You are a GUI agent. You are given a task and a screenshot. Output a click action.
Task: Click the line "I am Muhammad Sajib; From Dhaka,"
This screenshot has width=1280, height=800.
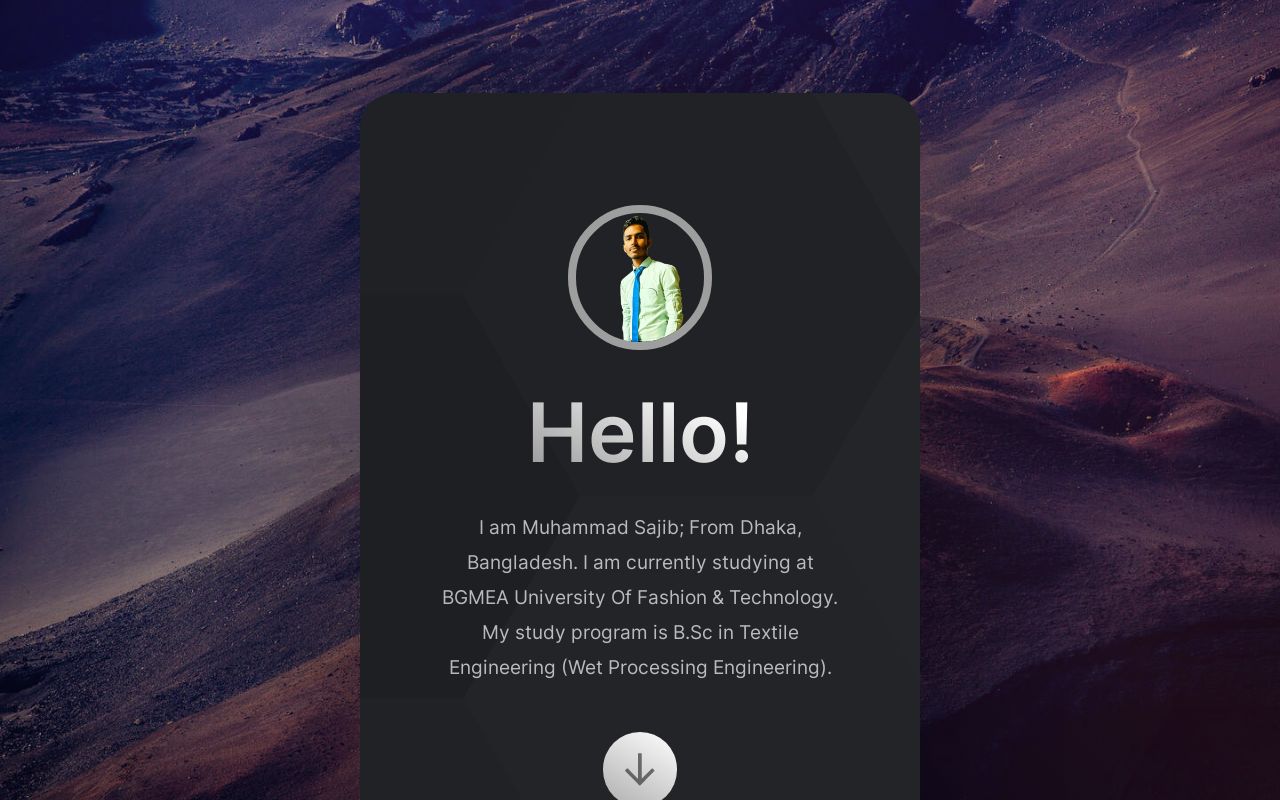pyautogui.click(x=640, y=527)
